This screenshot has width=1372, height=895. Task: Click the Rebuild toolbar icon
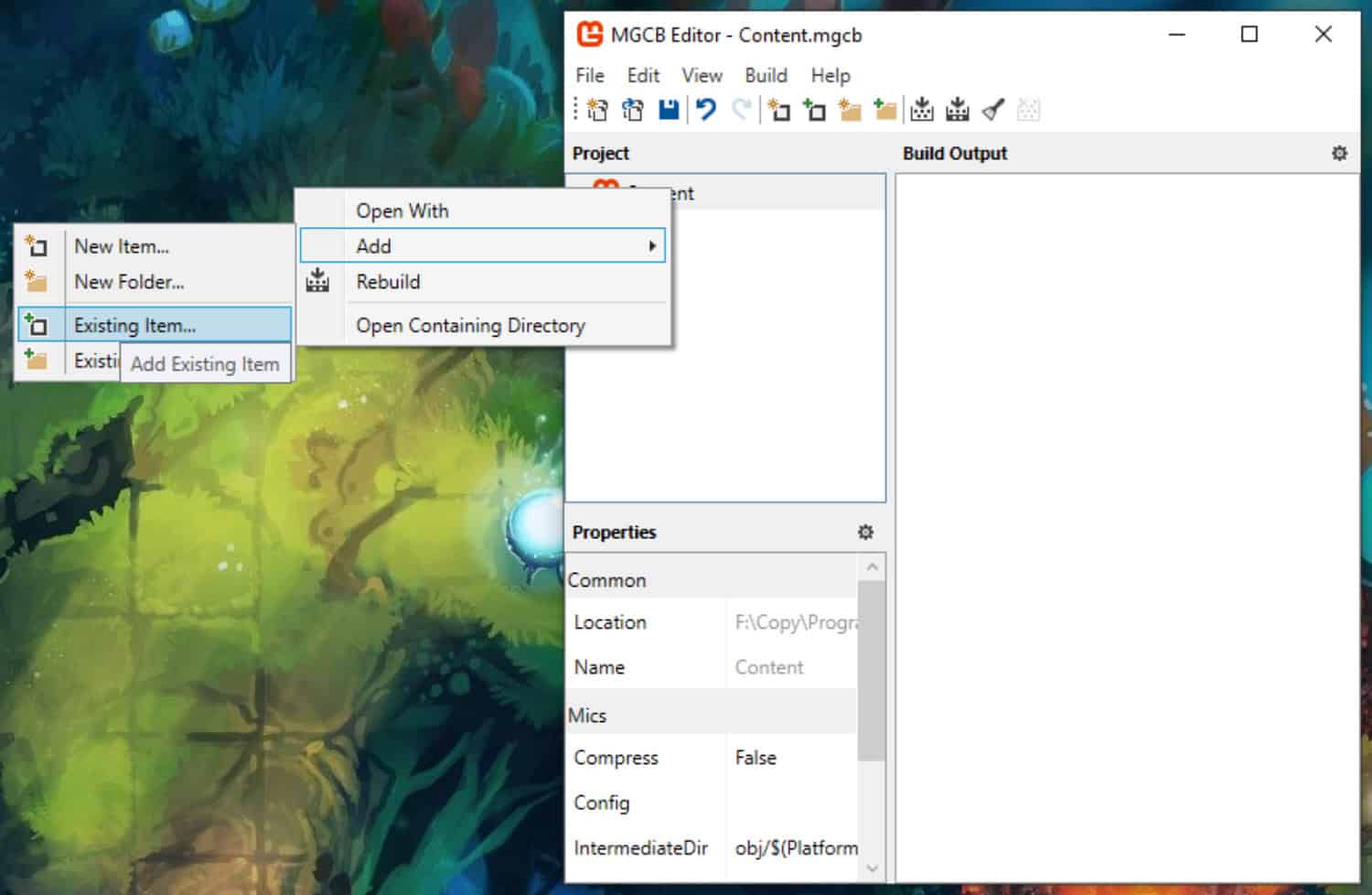point(958,110)
